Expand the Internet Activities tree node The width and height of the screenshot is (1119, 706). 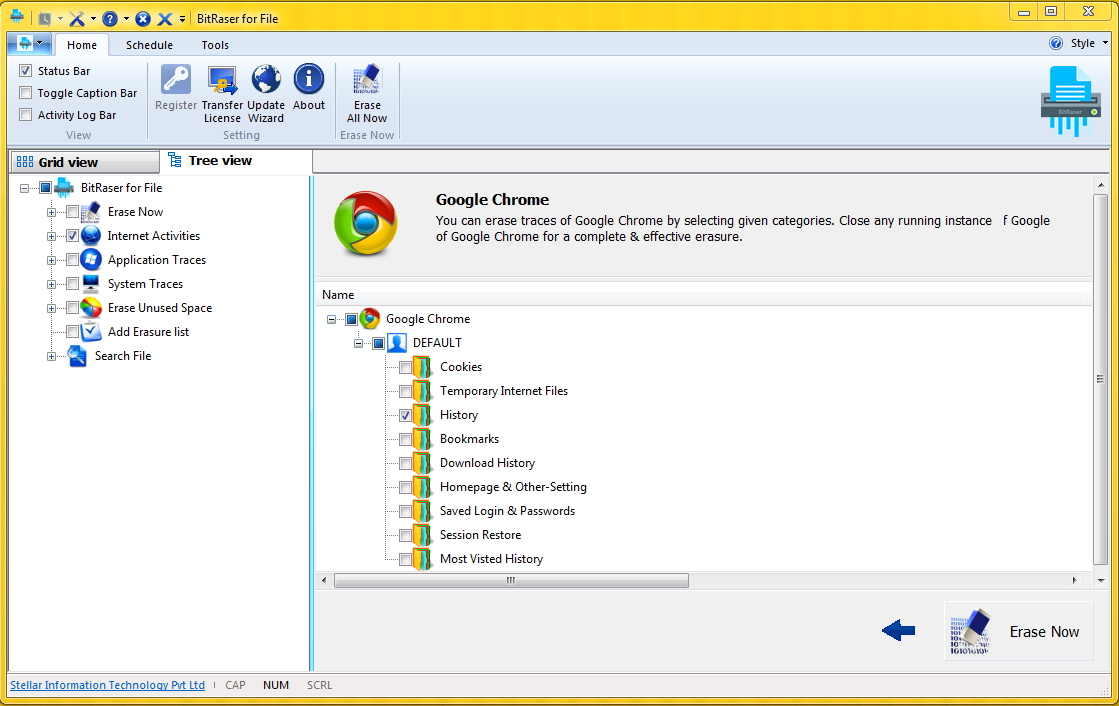click(x=51, y=236)
